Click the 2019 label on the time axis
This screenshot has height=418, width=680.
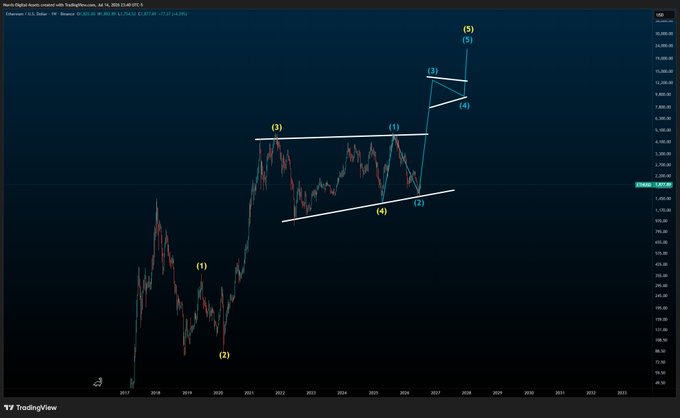tap(187, 393)
